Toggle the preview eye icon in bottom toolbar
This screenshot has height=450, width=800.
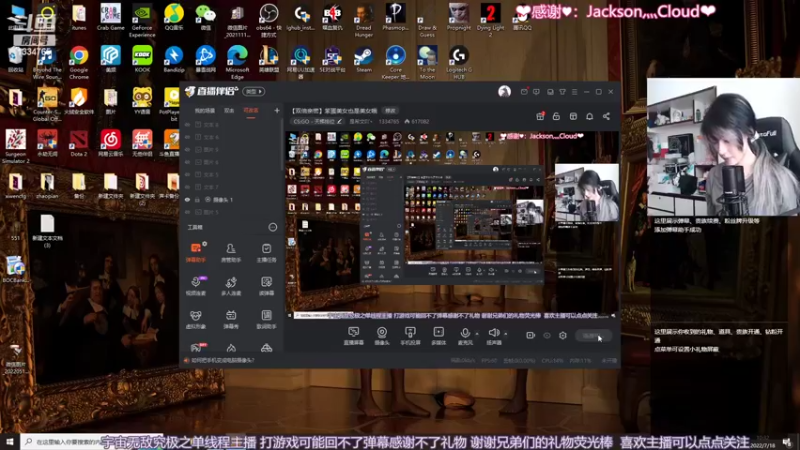[x=547, y=335]
